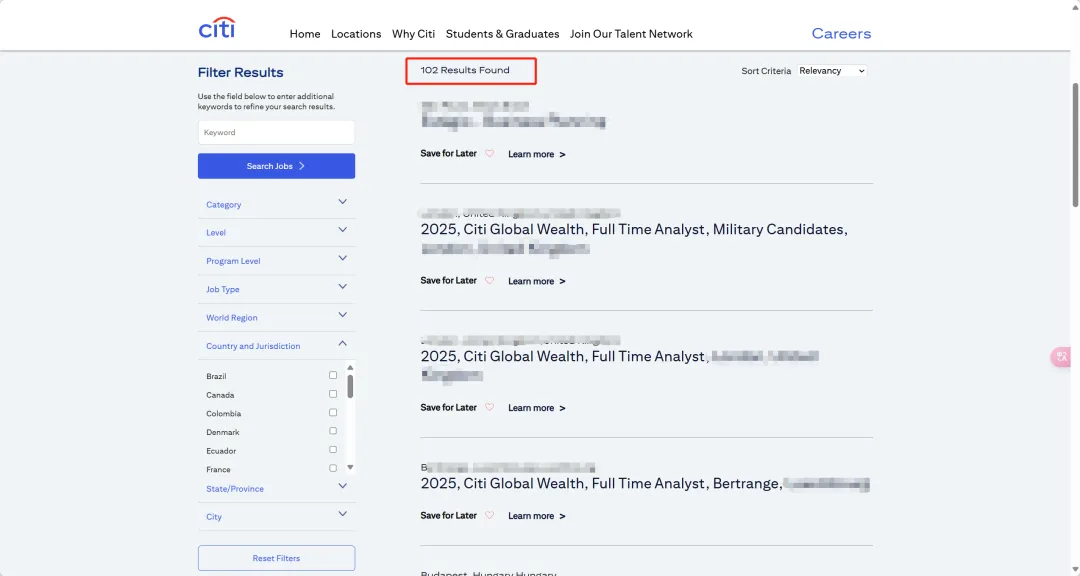Open Learn more for the first job result

pos(537,154)
